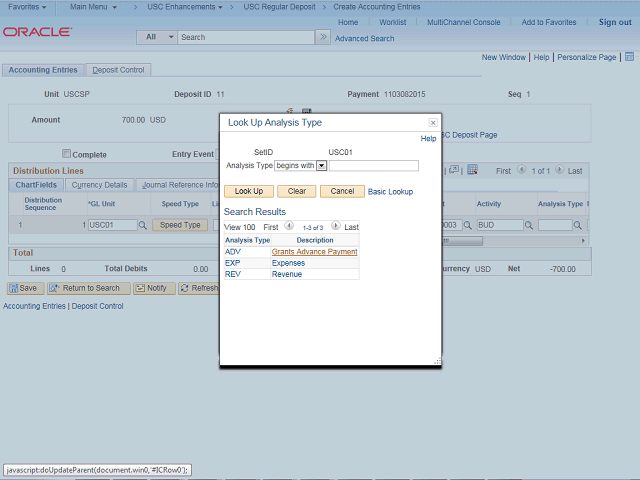640x480 pixels.
Task: Open Advanced Search link
Action: (x=364, y=39)
